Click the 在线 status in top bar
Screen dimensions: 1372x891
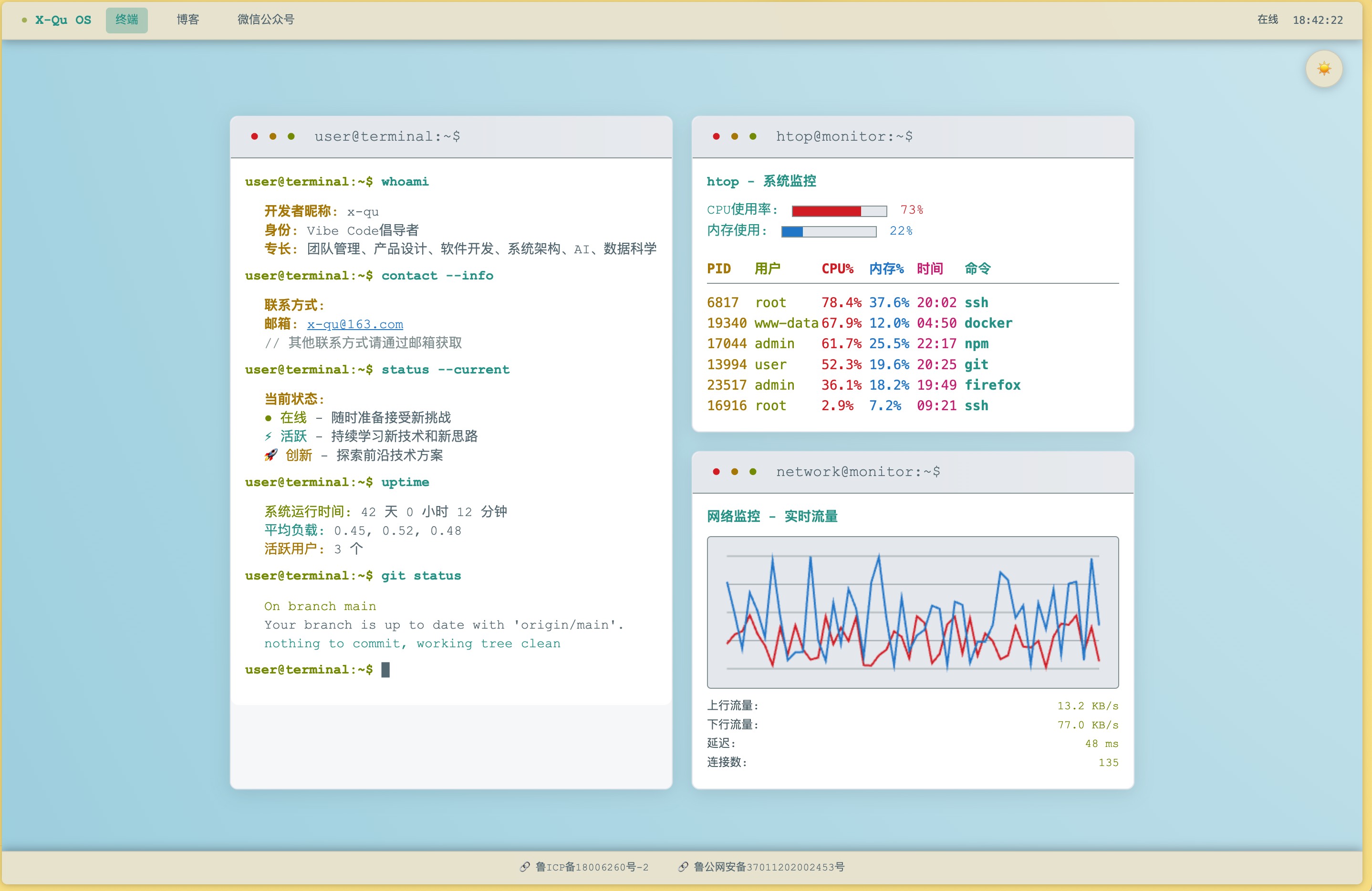click(x=1268, y=20)
